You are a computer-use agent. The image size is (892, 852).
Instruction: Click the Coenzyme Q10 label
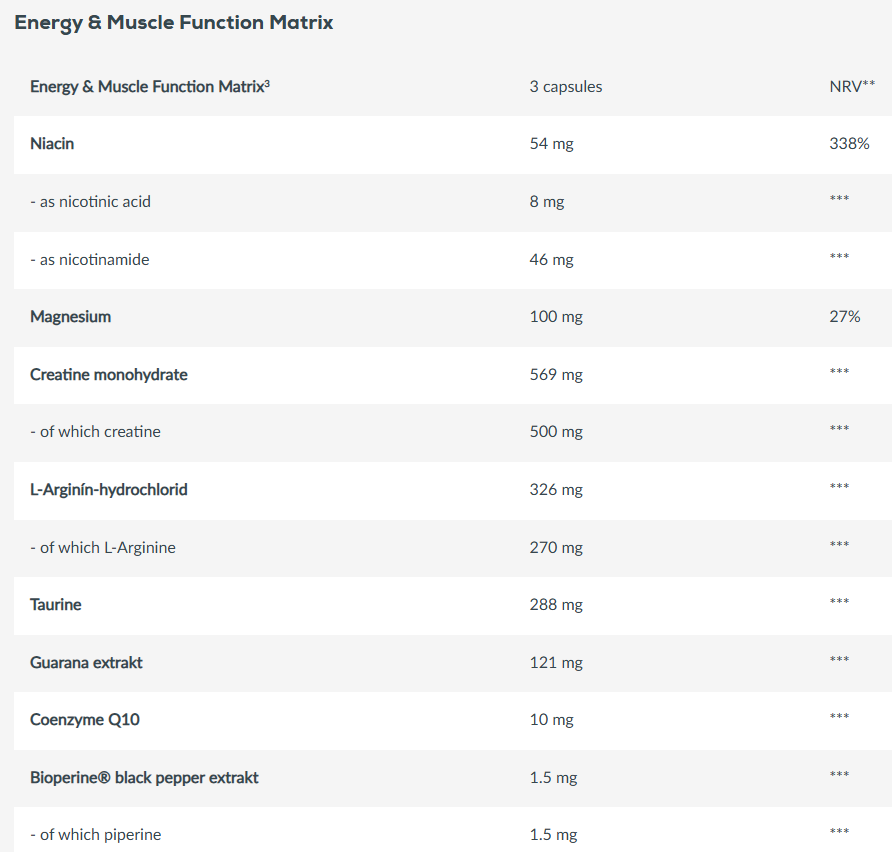[x=78, y=720]
